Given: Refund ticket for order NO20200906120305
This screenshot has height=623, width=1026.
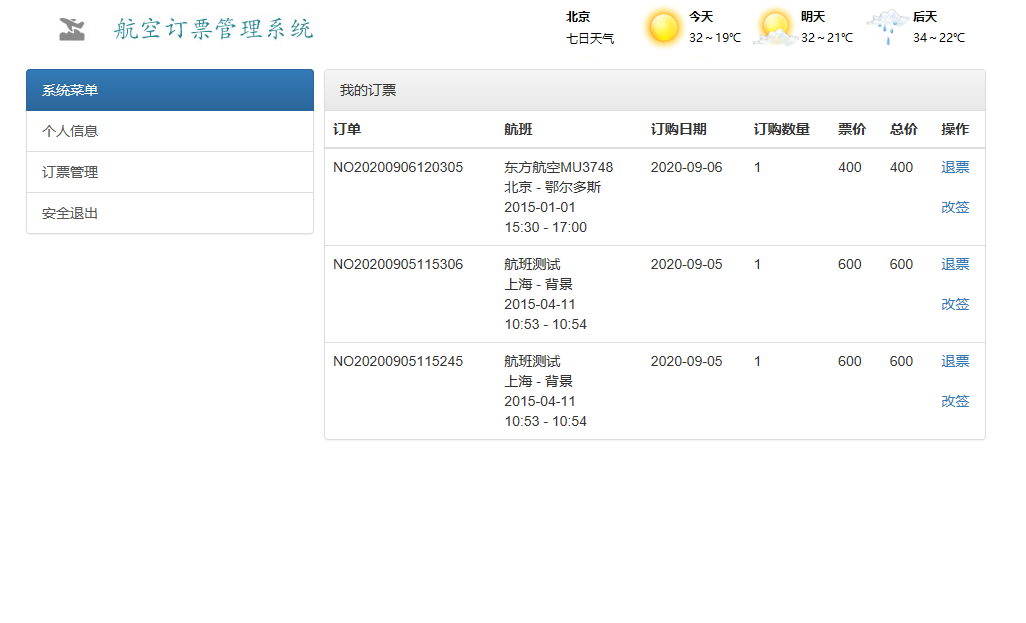Looking at the screenshot, I should [955, 168].
